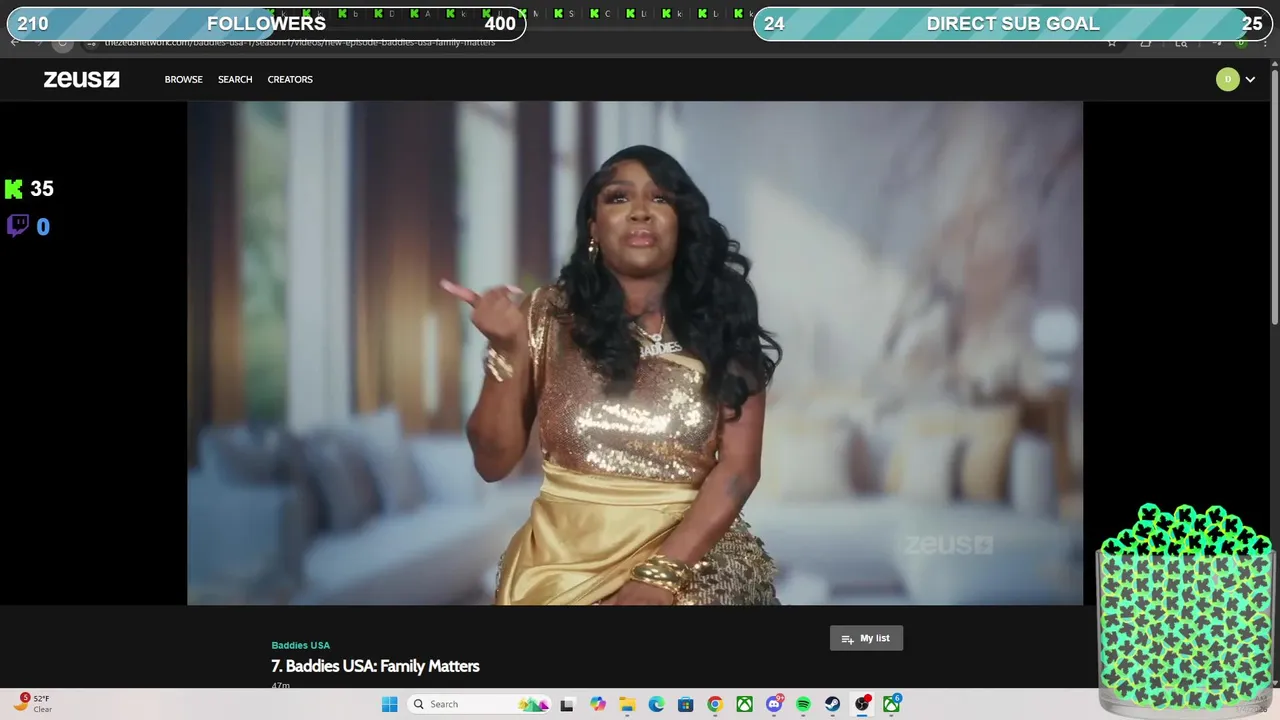This screenshot has height=720, width=1280.
Task: Bookmark the page with the star icon
Action: [1111, 42]
